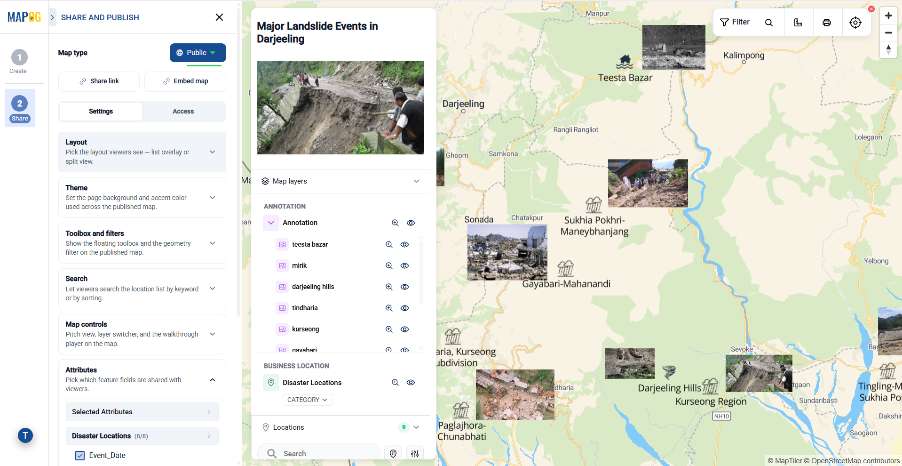Click the Embed map button

185,81
